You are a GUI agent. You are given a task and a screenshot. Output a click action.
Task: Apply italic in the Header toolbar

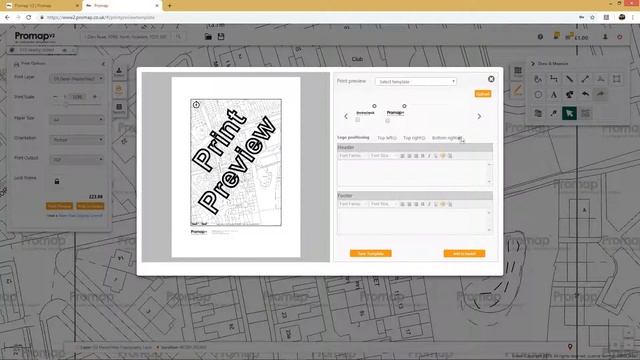coord(429,156)
